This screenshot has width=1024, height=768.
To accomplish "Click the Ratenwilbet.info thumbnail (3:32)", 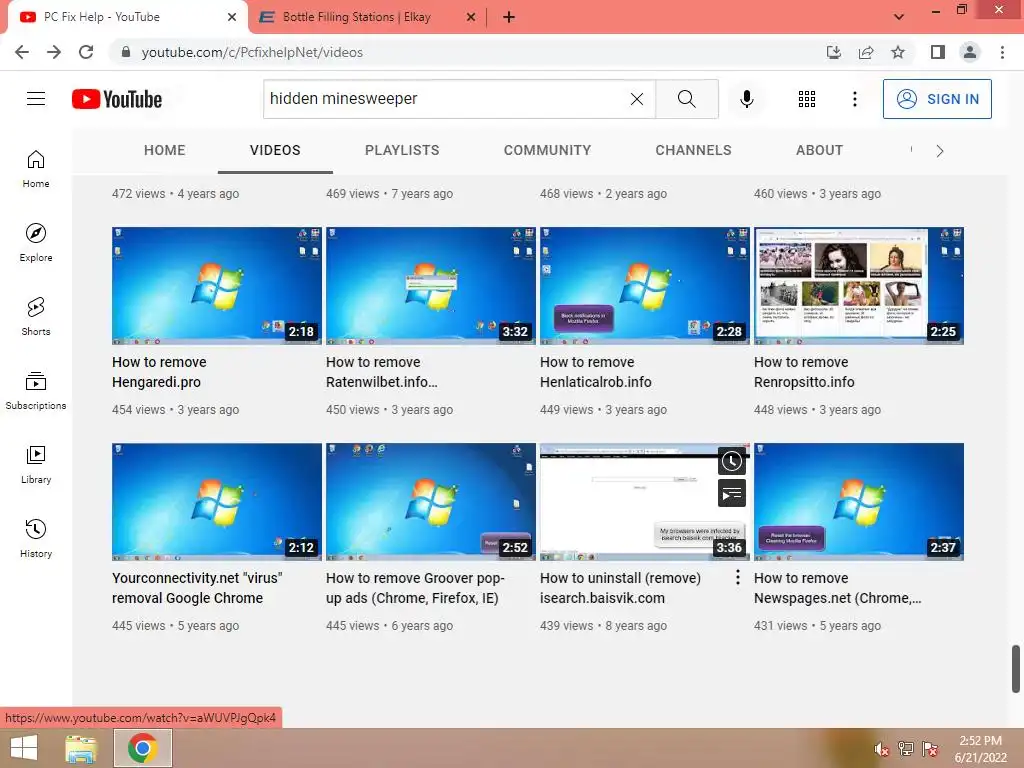I will (x=430, y=285).
